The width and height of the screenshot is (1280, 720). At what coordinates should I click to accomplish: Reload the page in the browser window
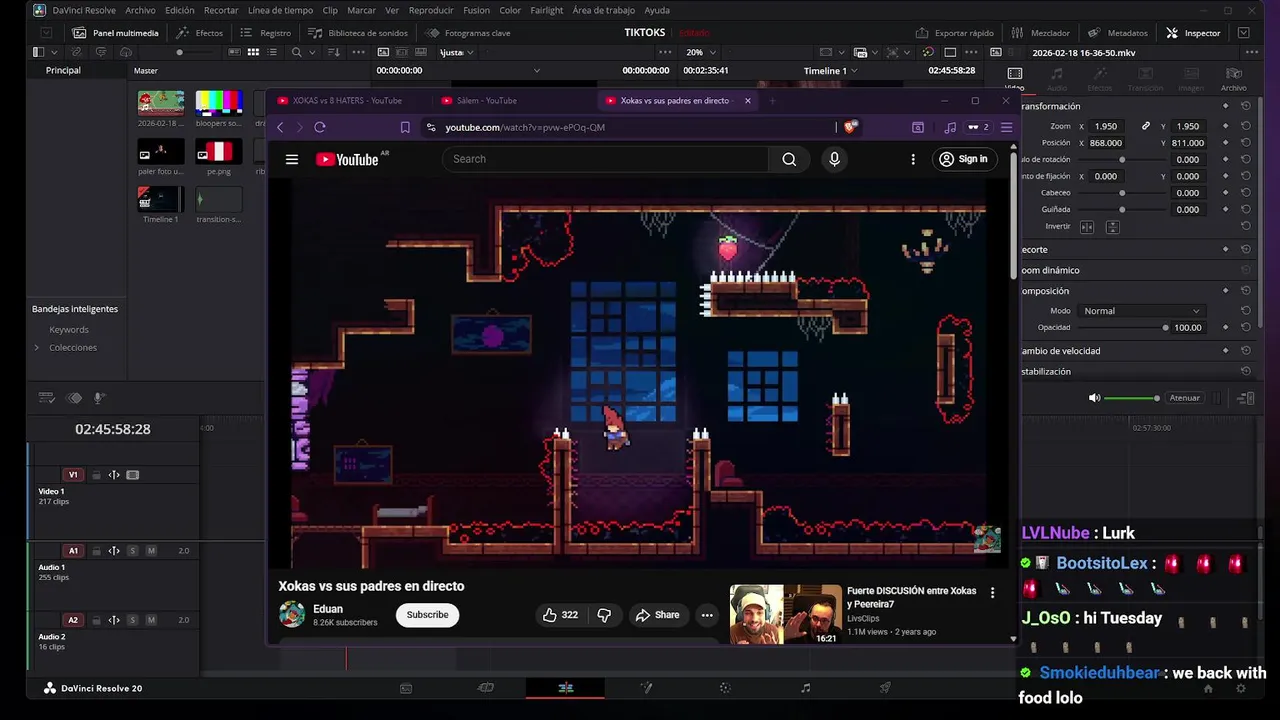(x=320, y=127)
